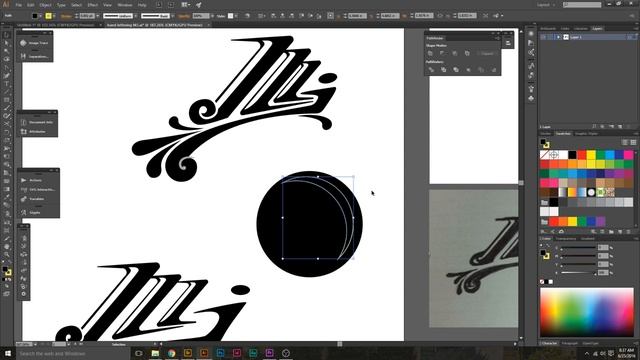
Task: Apply Merge pathfinder
Action: (456, 70)
